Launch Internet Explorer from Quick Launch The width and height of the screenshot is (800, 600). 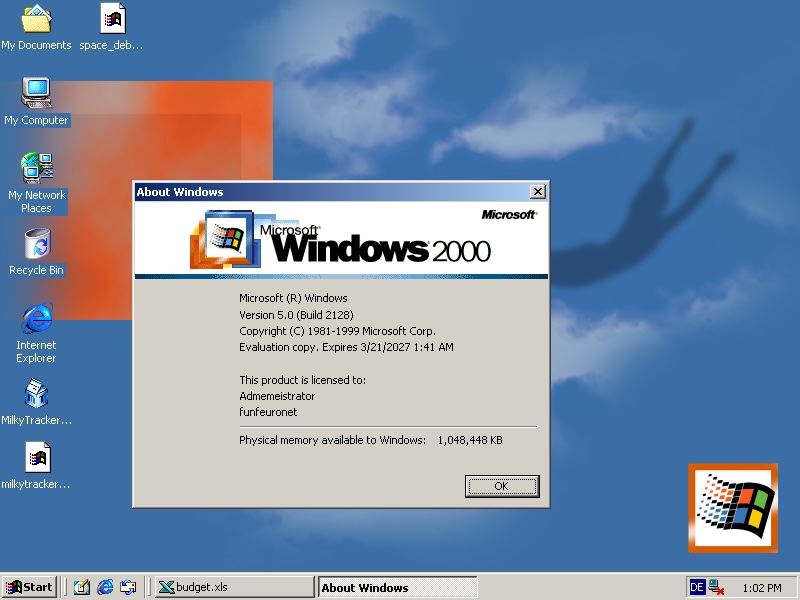coord(105,587)
